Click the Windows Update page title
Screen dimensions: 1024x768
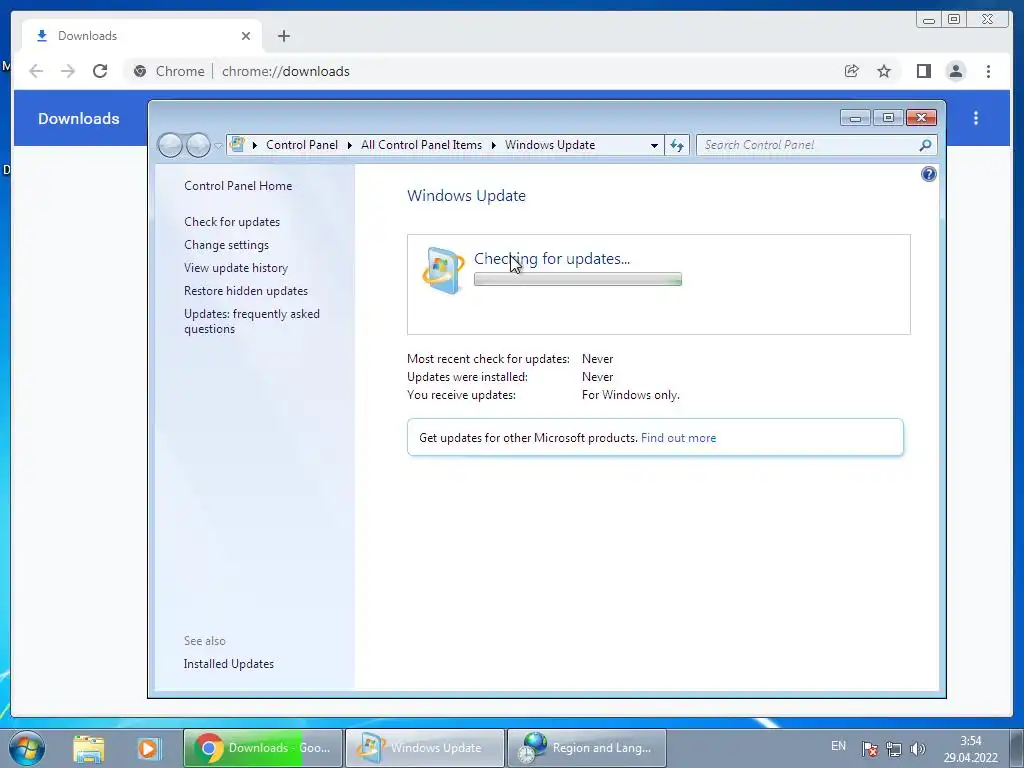pos(466,196)
